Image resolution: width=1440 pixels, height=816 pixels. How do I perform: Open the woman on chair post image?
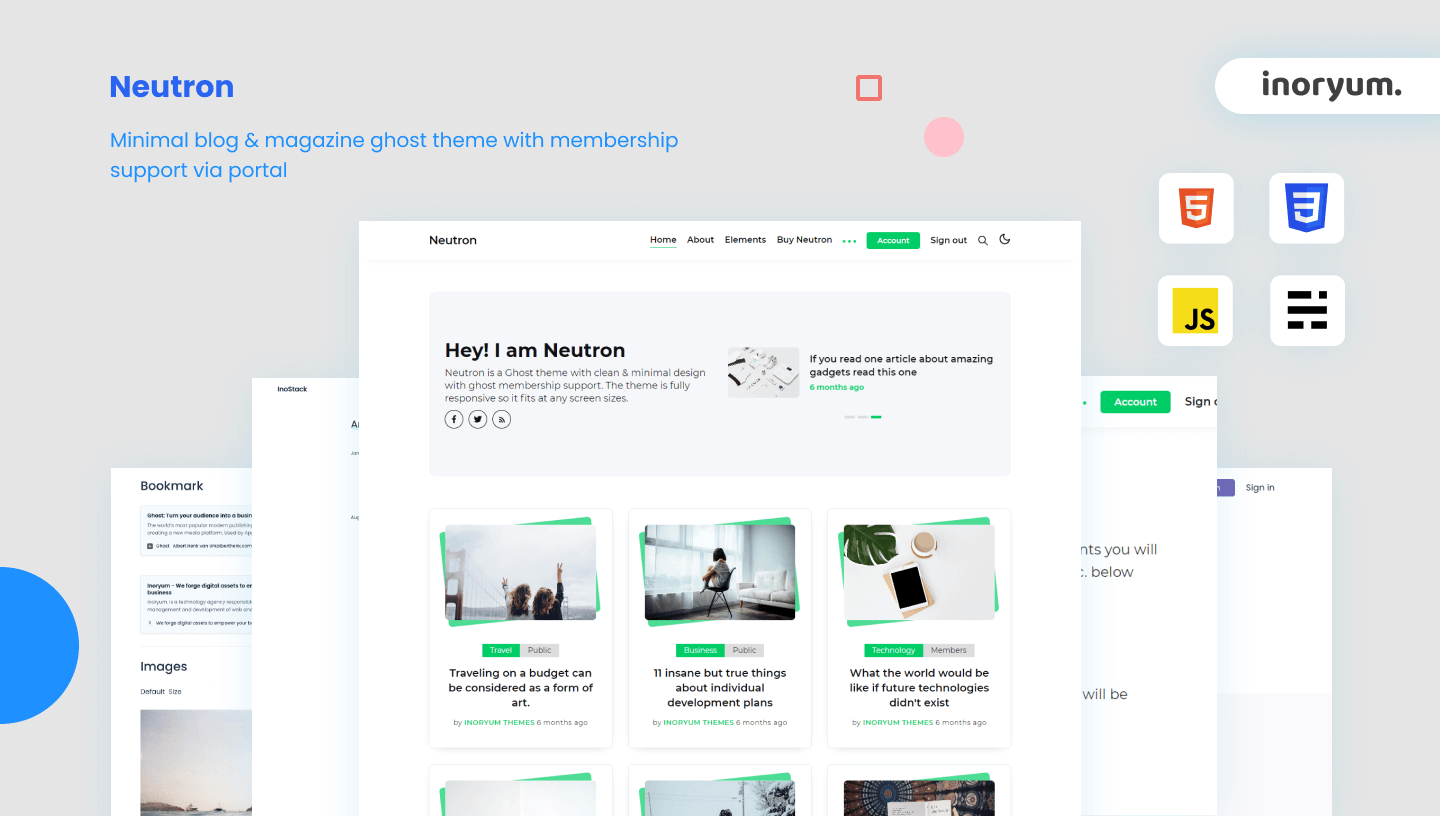point(720,572)
